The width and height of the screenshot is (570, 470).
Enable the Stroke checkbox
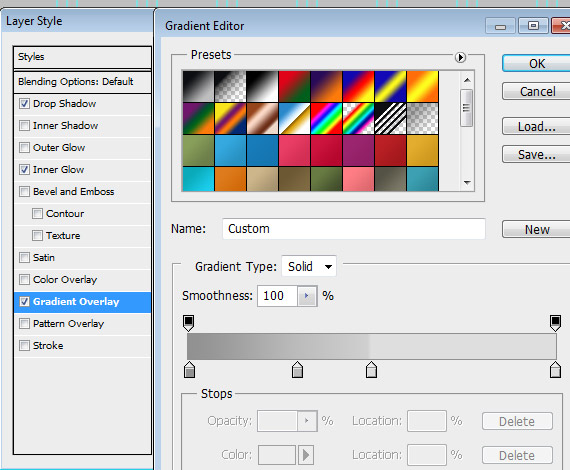[24, 345]
